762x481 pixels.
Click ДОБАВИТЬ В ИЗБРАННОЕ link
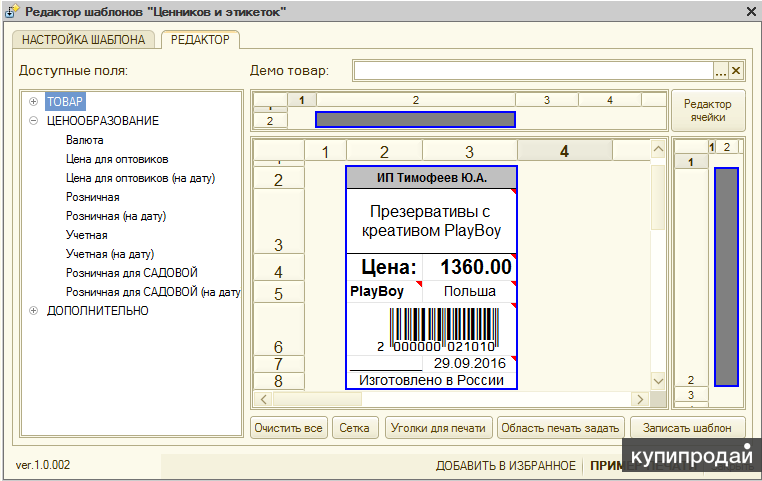505,465
